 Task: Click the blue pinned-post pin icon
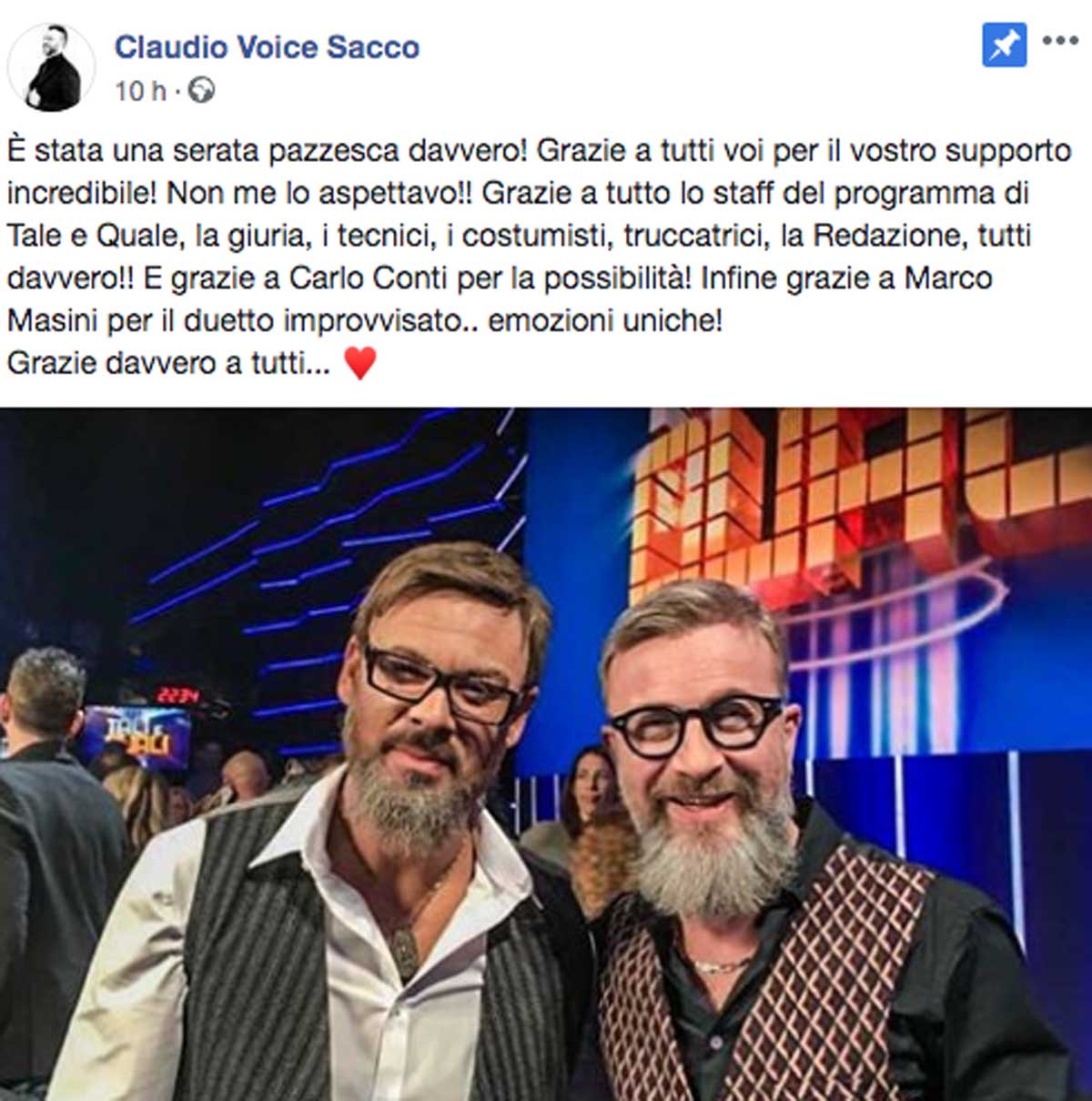coord(1005,45)
